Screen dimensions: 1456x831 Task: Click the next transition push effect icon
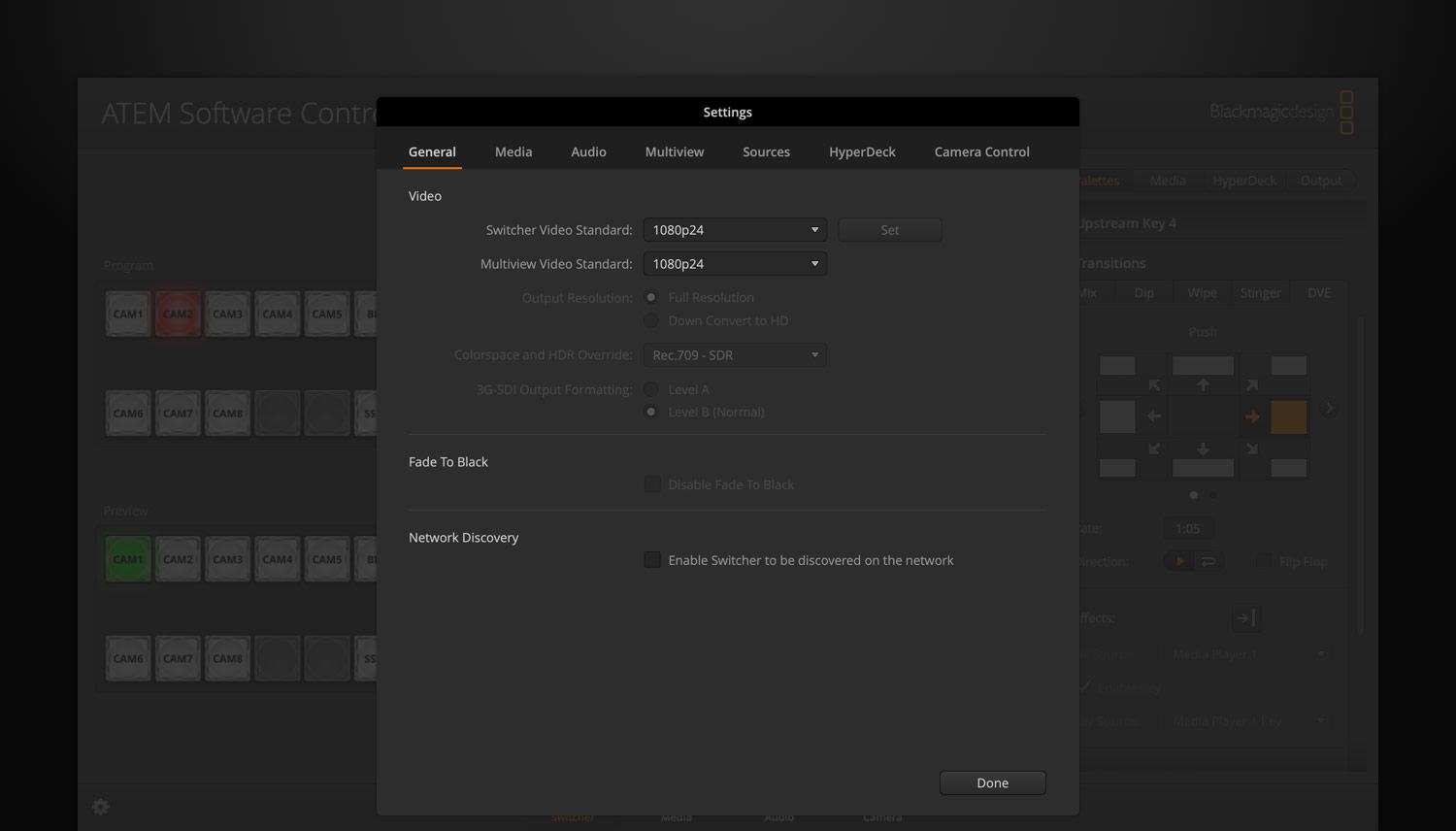pyautogui.click(x=1245, y=617)
